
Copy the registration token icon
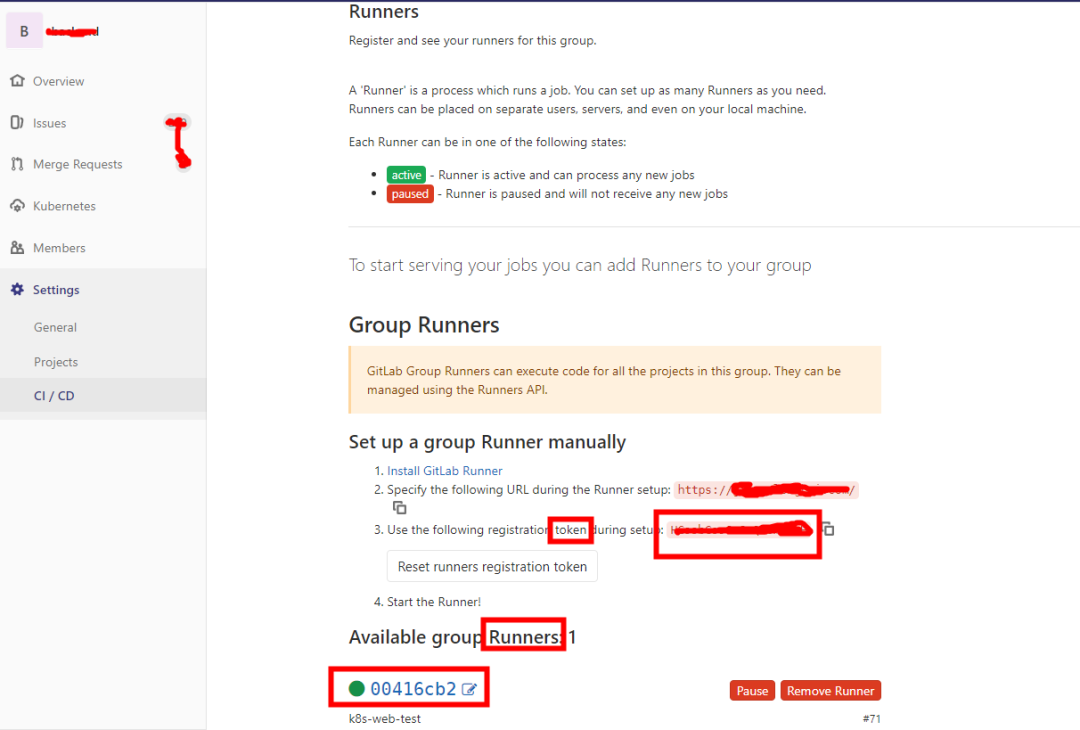(x=829, y=529)
